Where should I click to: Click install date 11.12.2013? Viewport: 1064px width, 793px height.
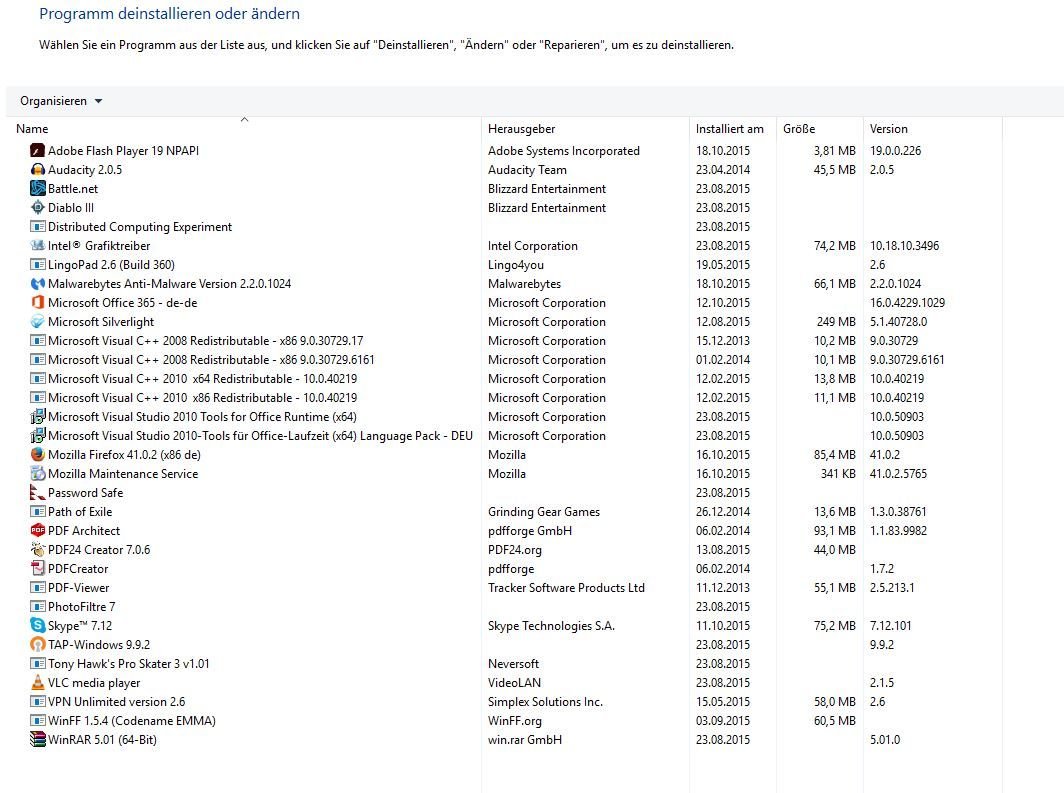[723, 587]
